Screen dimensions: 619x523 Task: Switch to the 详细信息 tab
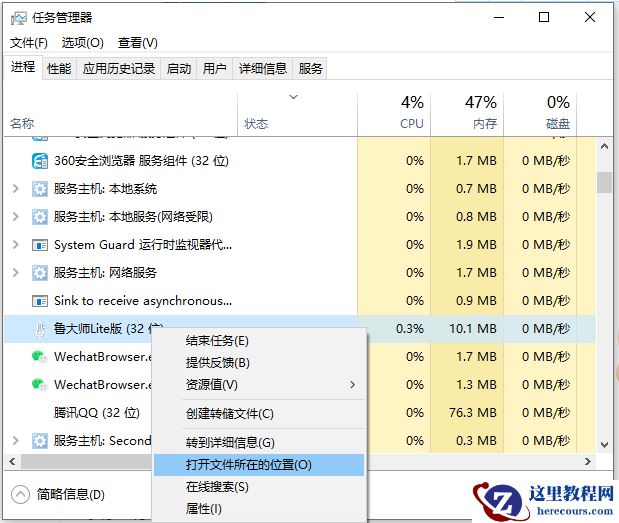tap(263, 69)
